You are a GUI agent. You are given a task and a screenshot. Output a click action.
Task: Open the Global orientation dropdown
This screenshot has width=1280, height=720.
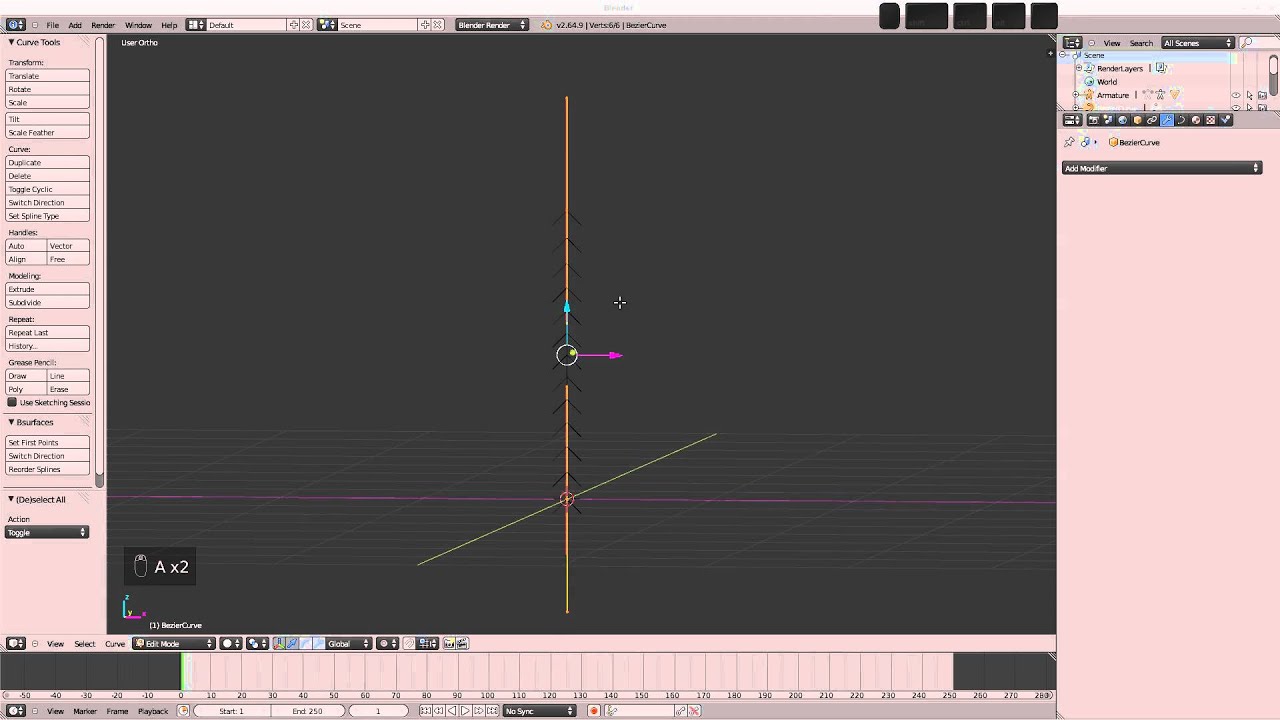pos(349,643)
